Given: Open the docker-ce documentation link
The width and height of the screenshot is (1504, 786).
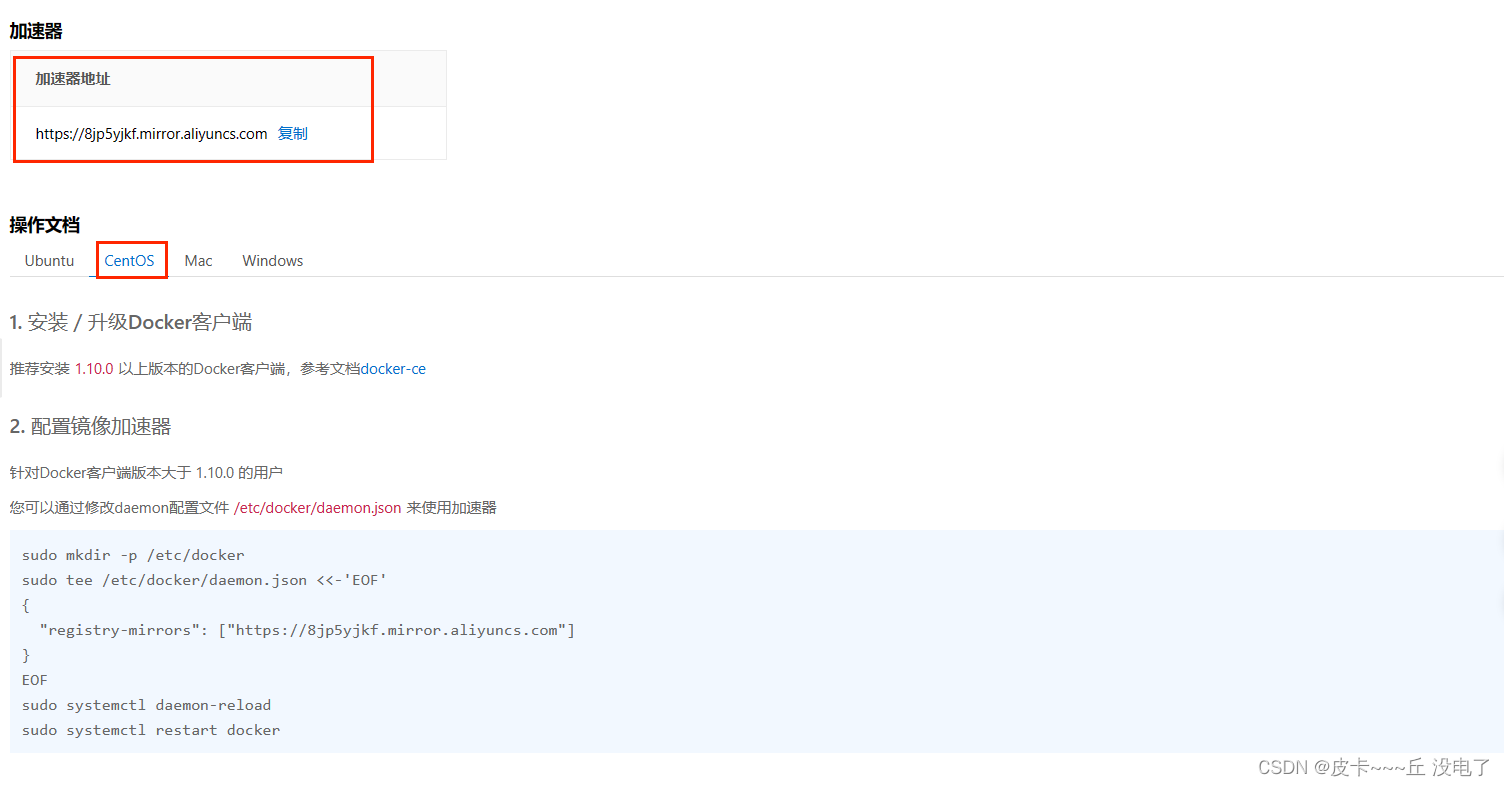Looking at the screenshot, I should pyautogui.click(x=393, y=369).
